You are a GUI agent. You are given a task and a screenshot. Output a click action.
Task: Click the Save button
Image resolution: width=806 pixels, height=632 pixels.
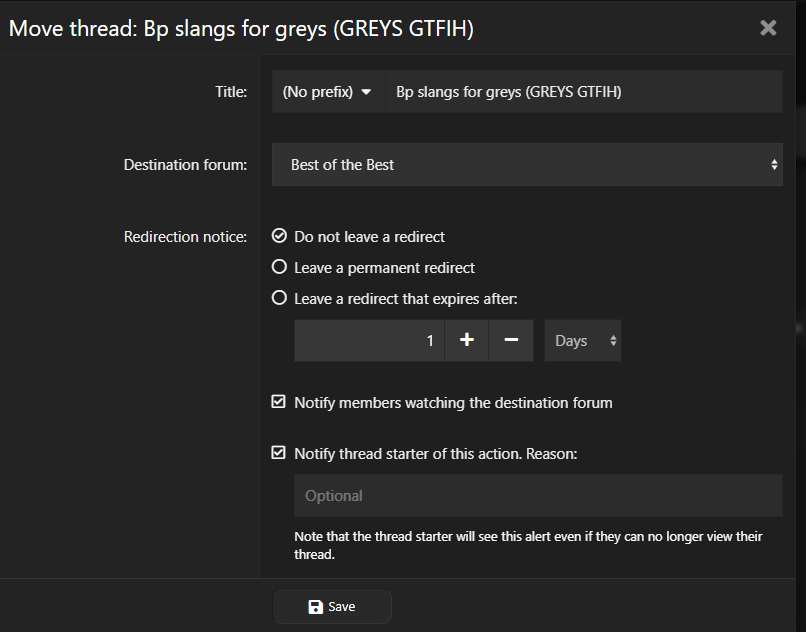click(x=332, y=607)
